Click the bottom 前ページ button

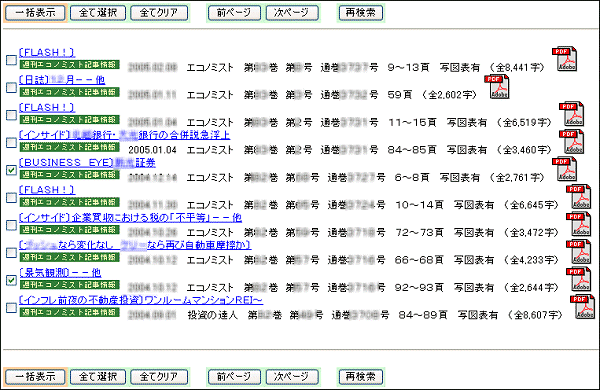pyautogui.click(x=234, y=376)
